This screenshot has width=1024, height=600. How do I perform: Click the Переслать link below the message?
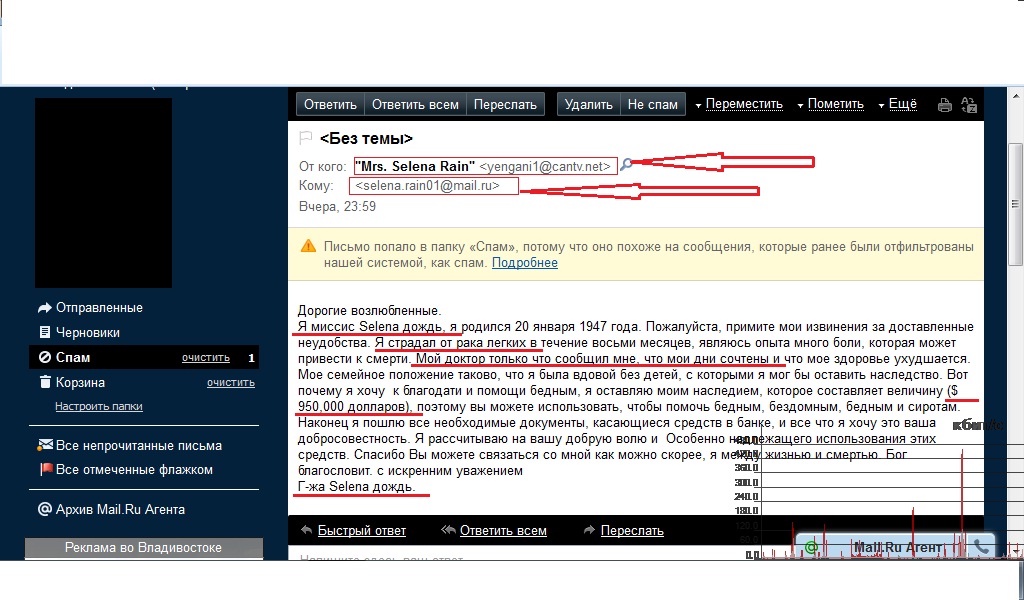point(632,531)
